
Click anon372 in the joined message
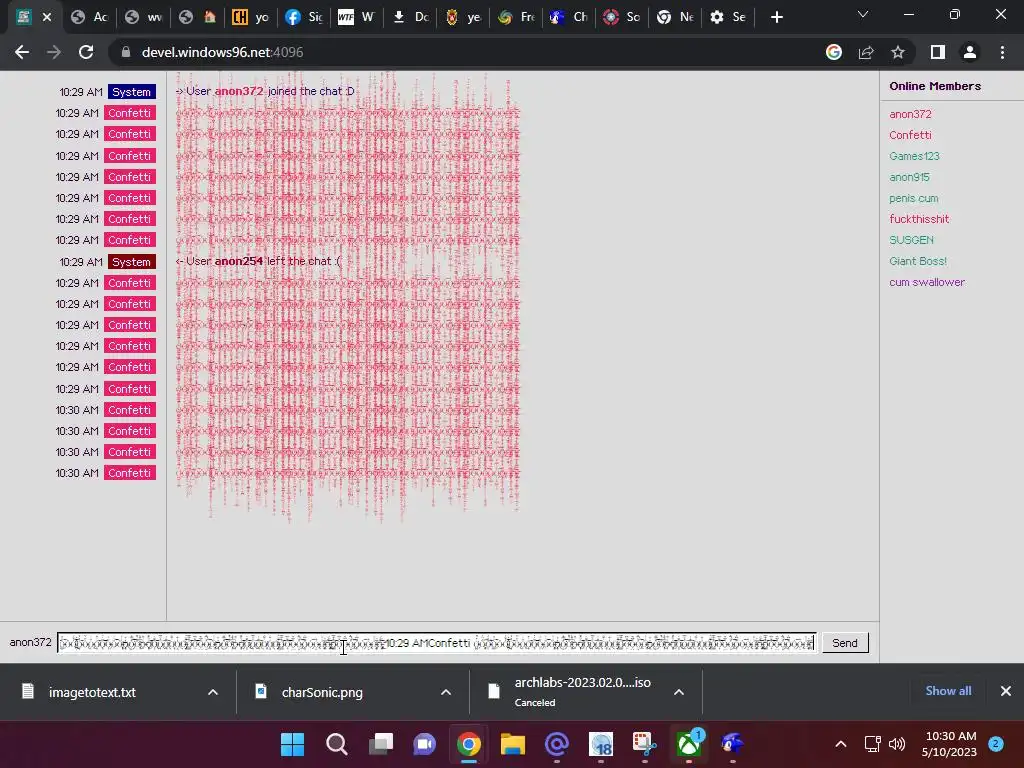coord(239,91)
